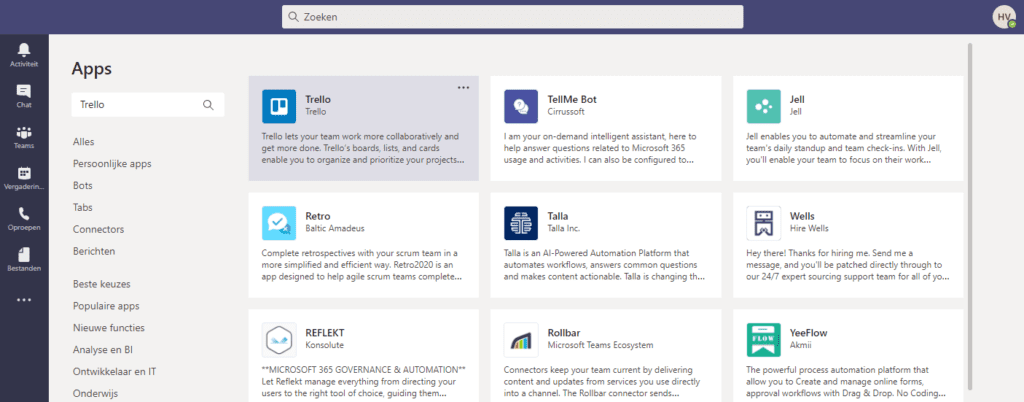1024x402 pixels.
Task: Click the Trello card title
Action: click(x=318, y=100)
